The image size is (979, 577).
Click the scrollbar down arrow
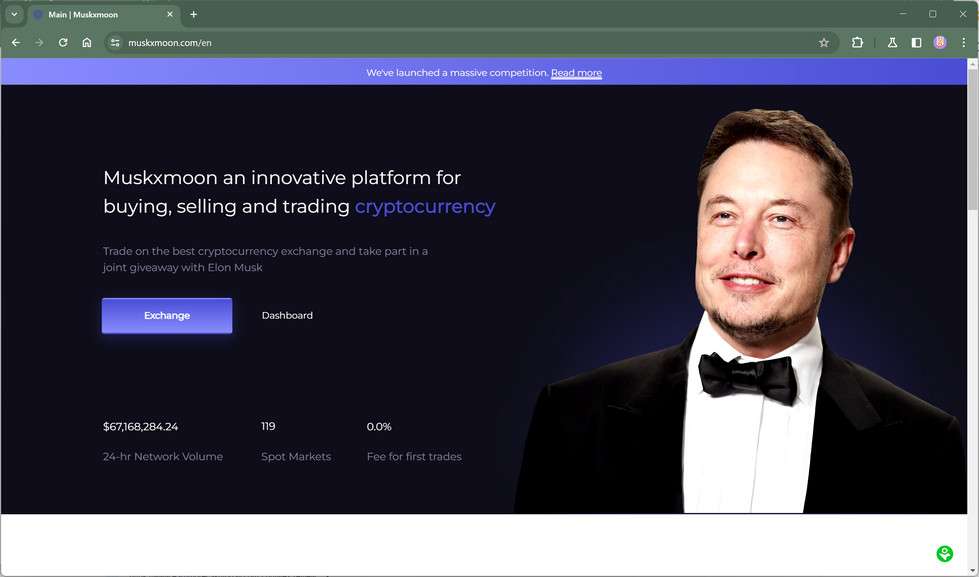pyautogui.click(x=973, y=571)
